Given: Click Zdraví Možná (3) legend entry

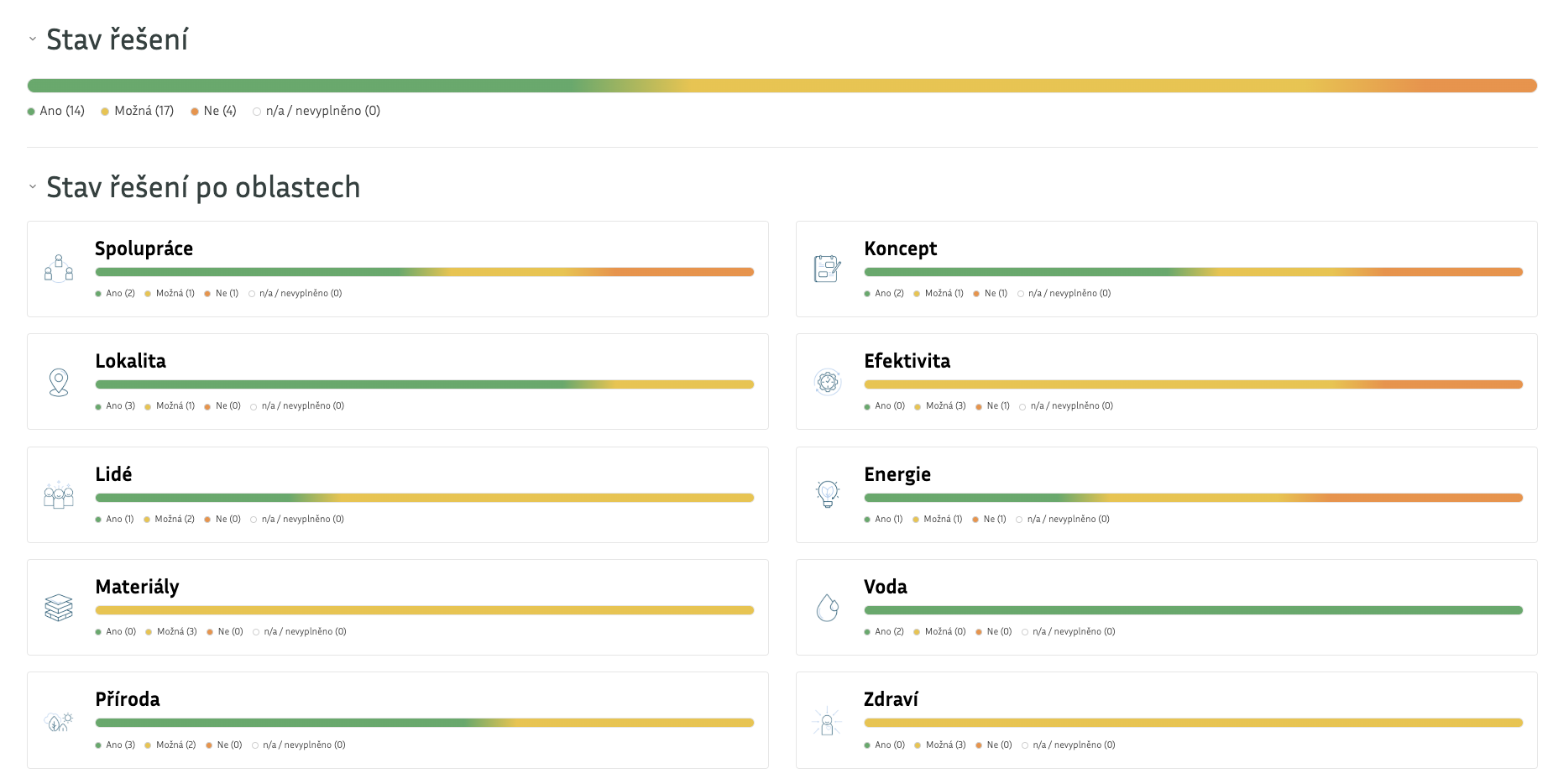Looking at the screenshot, I should [940, 745].
